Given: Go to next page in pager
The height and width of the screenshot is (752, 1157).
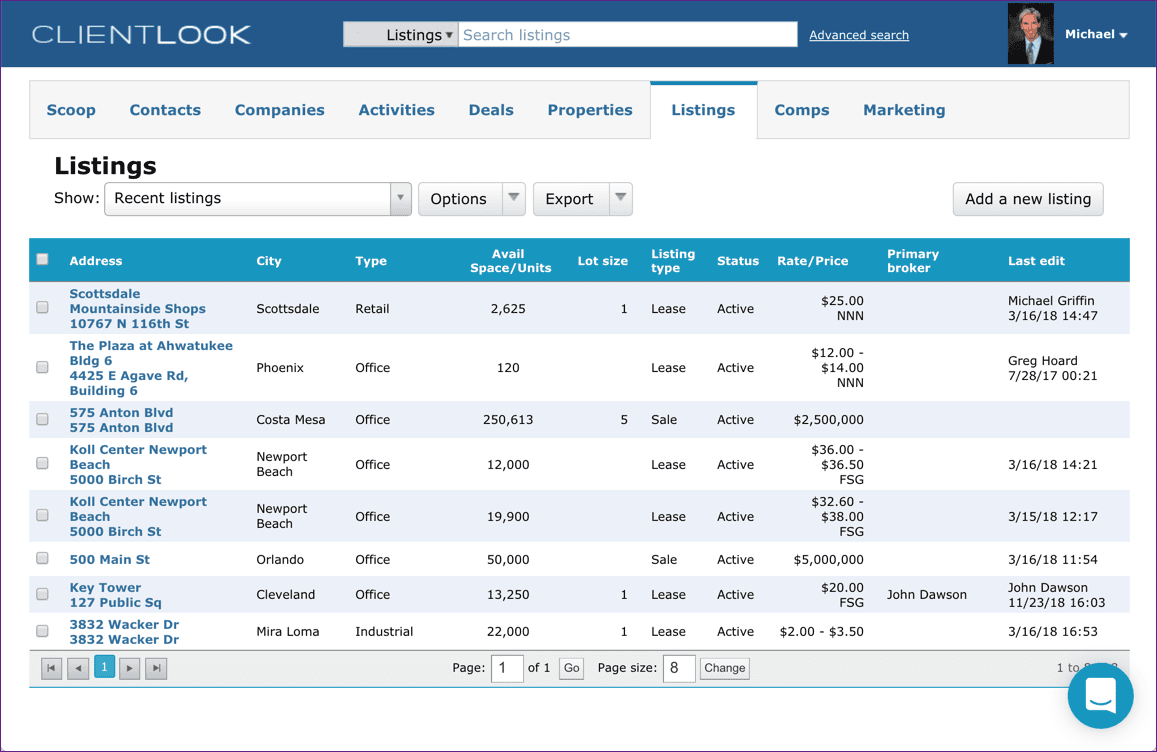Looking at the screenshot, I should pos(129,669).
